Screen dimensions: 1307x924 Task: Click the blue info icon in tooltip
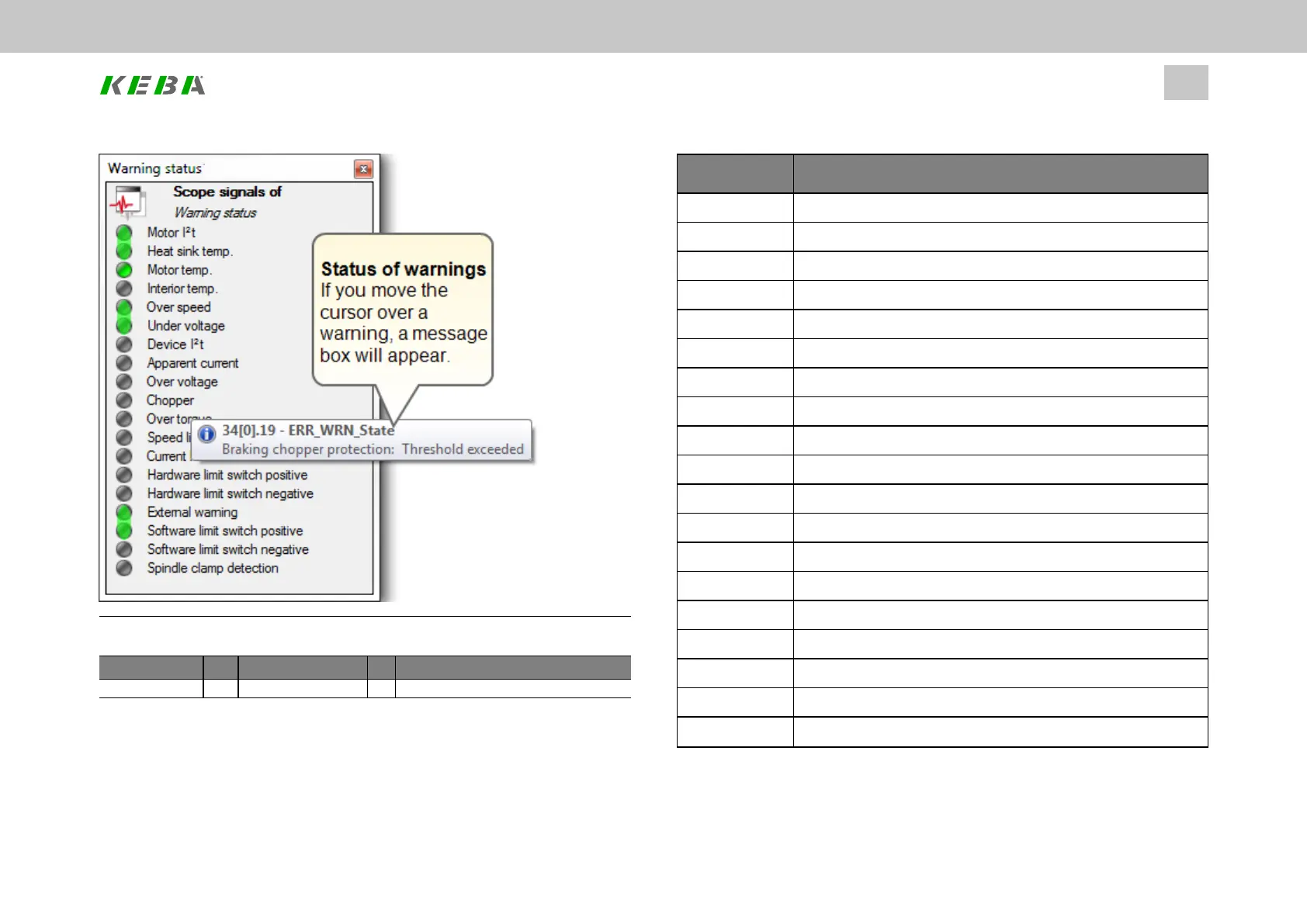pos(206,434)
